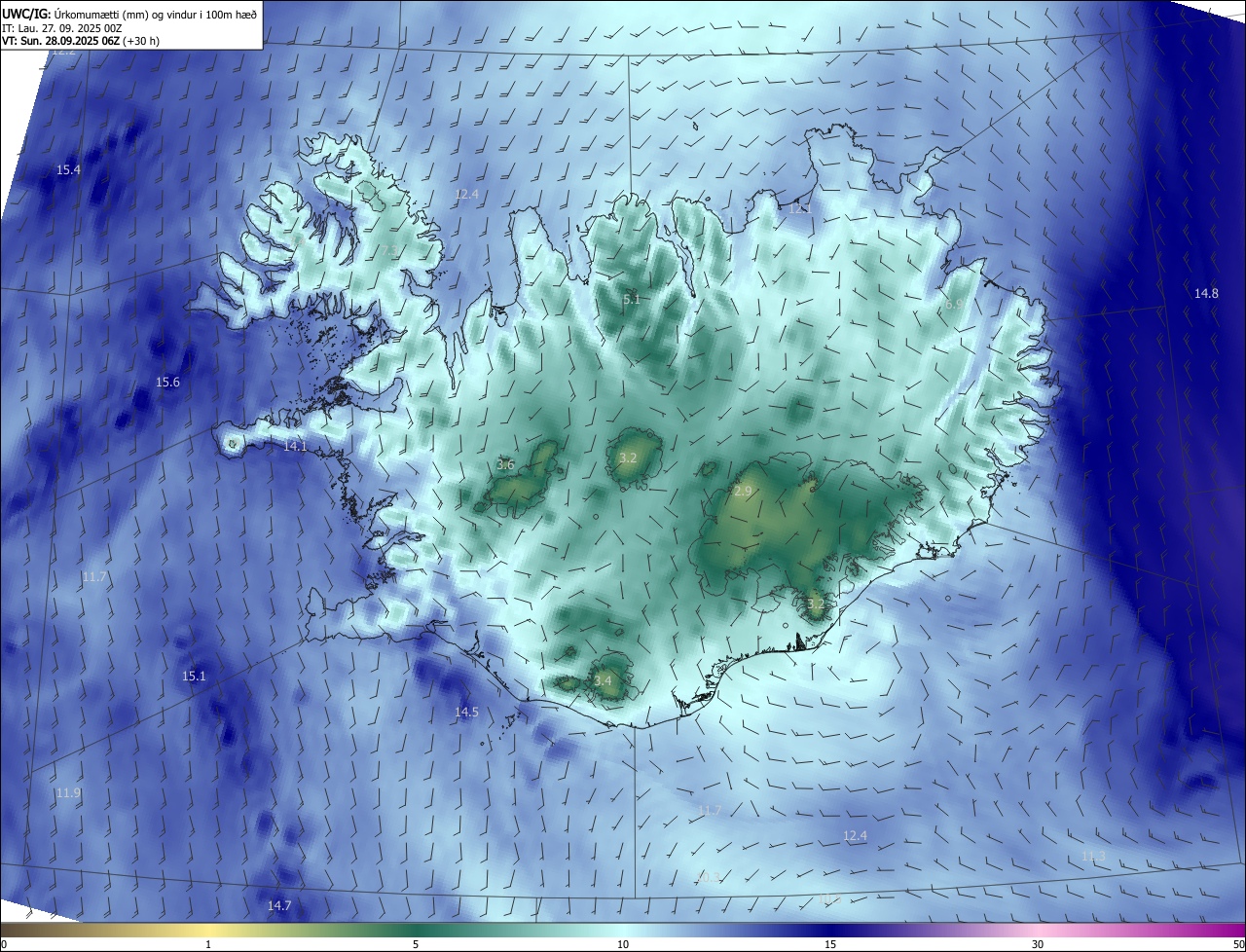
Task: Click the 'UWC/IG: Úrkomumætti (mm)' title line
Action: [x=129, y=15]
